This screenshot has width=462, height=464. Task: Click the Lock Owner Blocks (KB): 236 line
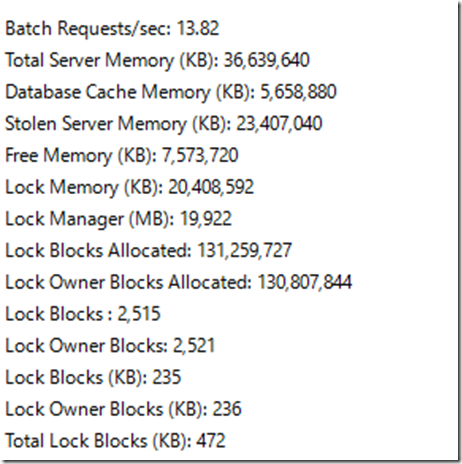pos(123,410)
